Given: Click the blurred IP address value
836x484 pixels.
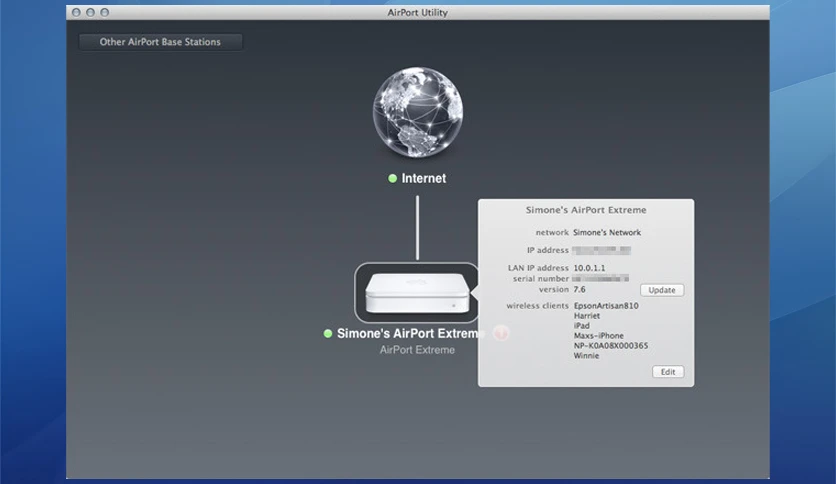Looking at the screenshot, I should (x=601, y=250).
